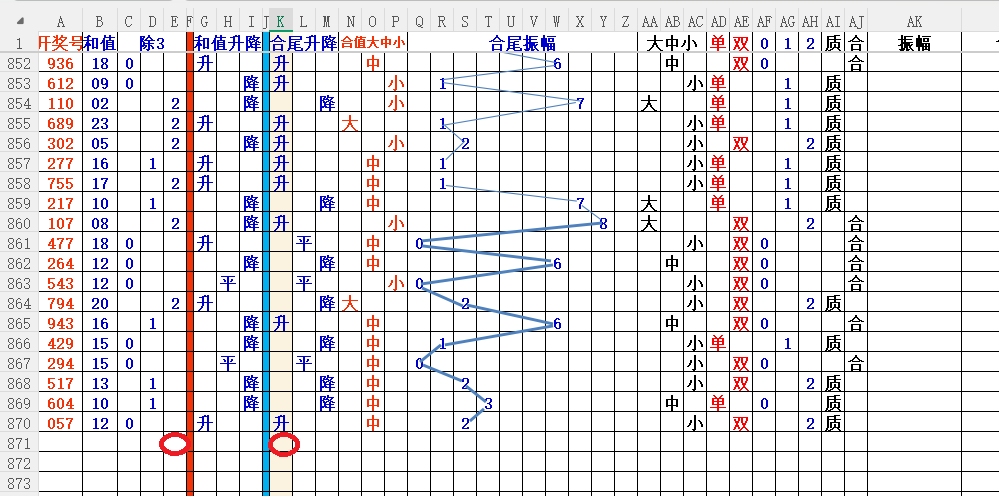Click sum value 20 in row 864
This screenshot has height=496, width=999.
pyautogui.click(x=100, y=304)
